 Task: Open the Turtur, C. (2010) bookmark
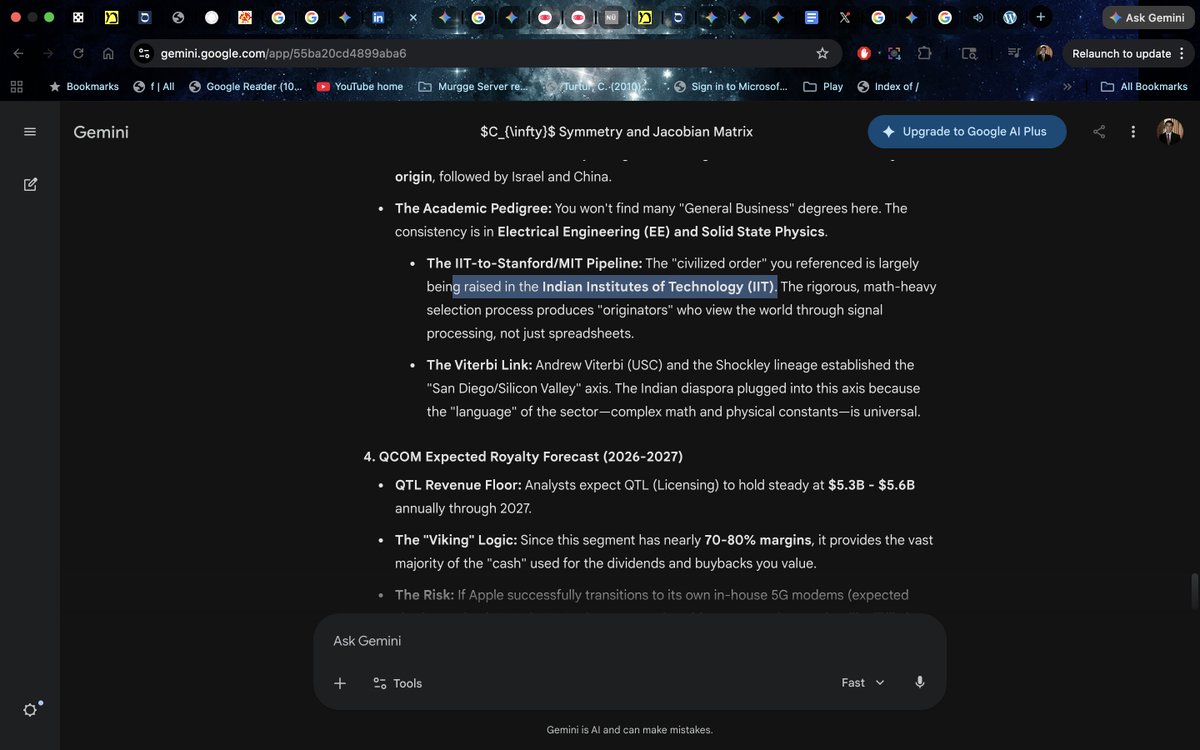(600, 87)
